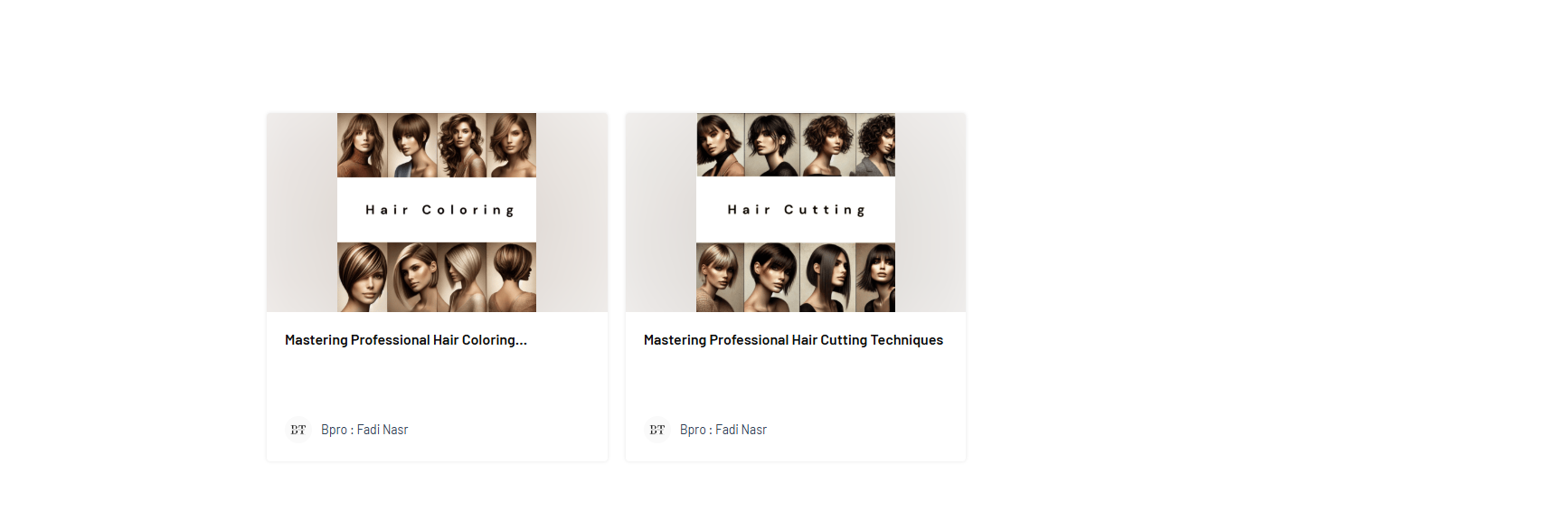Image resolution: width=1568 pixels, height=512 pixels.
Task: Click the bottom-left highlighted bob portrait in Hair Coloring image
Action: [x=362, y=277]
